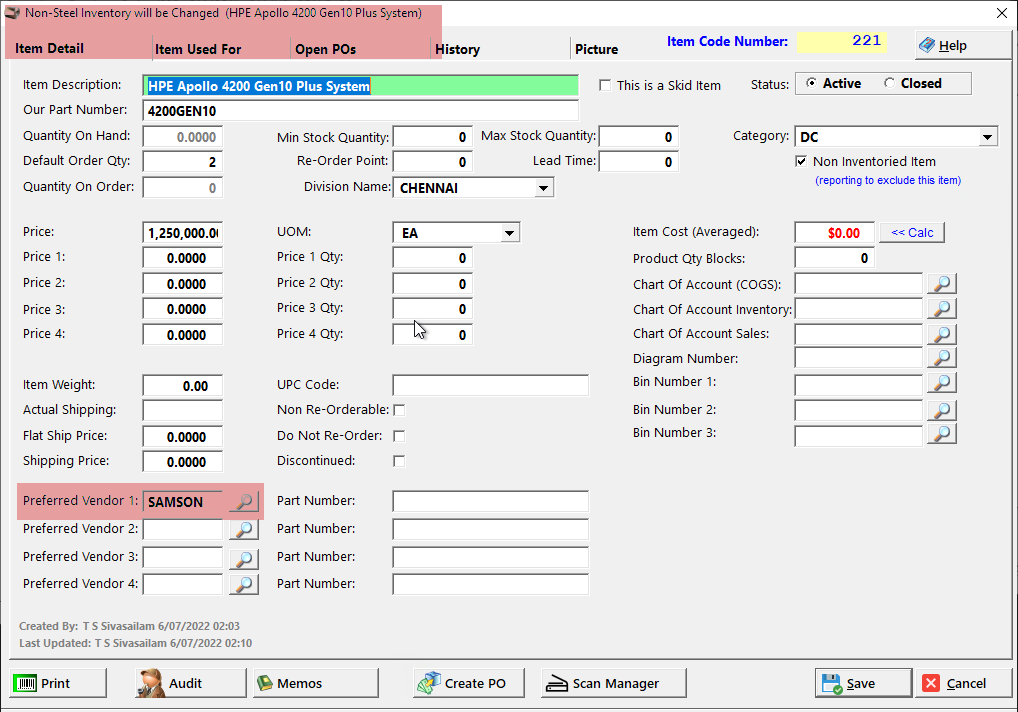Open Scan Manager

point(614,683)
